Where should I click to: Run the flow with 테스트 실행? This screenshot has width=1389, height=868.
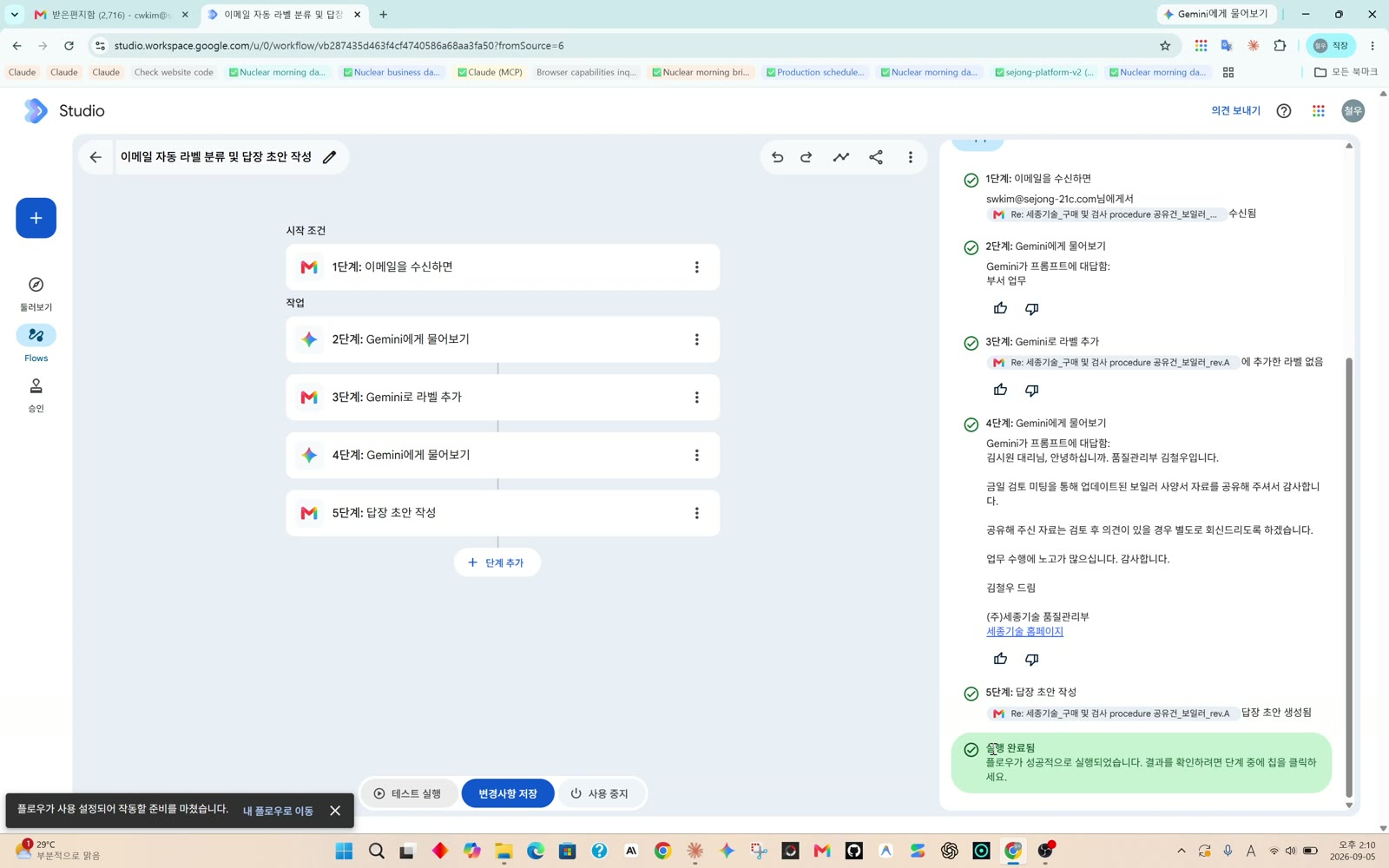(x=408, y=793)
